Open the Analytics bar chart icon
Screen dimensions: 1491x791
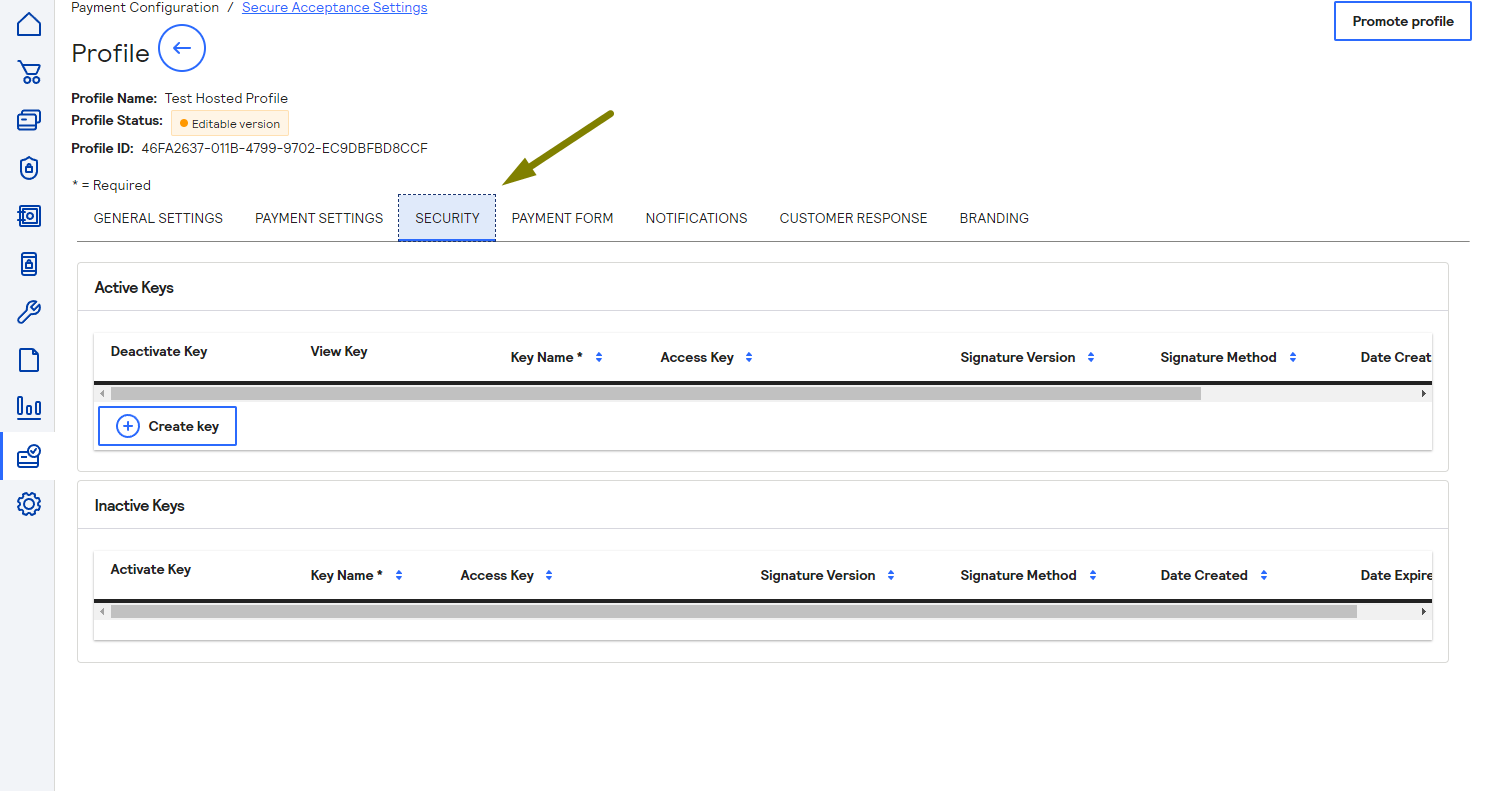29,407
